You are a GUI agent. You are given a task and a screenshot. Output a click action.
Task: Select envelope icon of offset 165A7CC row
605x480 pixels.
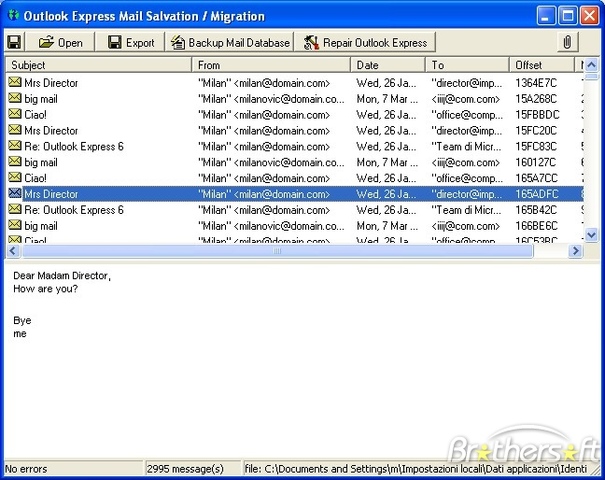tap(15, 177)
